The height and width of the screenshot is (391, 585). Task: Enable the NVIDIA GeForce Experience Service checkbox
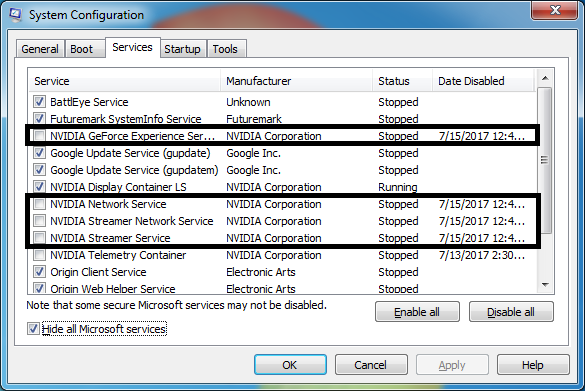39,135
